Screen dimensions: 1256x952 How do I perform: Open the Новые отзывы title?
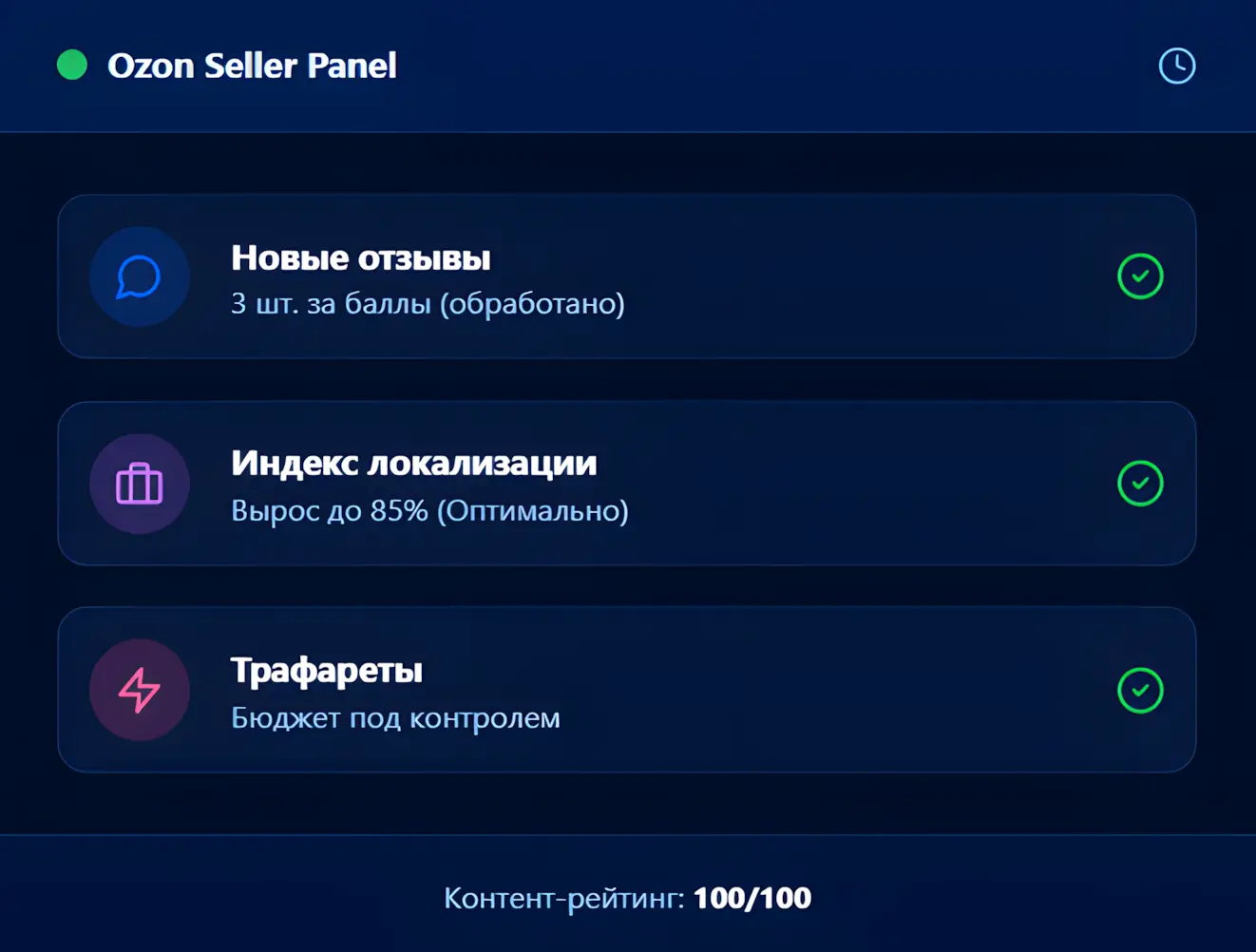[x=361, y=257]
